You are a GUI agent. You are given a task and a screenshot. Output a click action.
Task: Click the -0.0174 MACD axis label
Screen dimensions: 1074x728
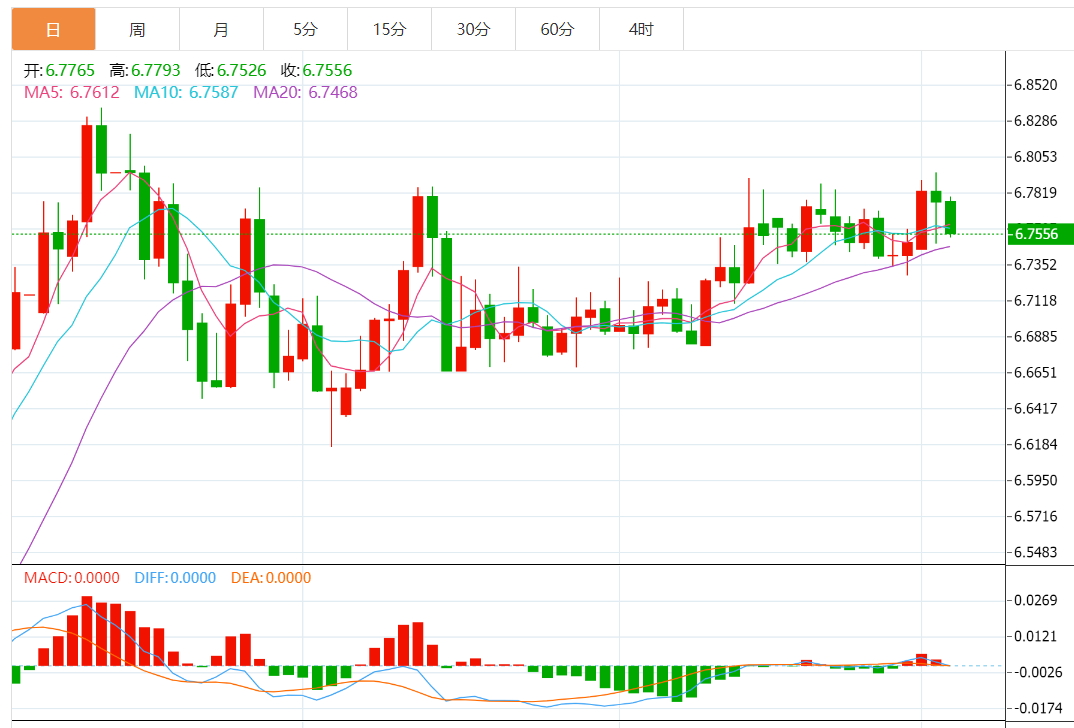coord(1036,708)
